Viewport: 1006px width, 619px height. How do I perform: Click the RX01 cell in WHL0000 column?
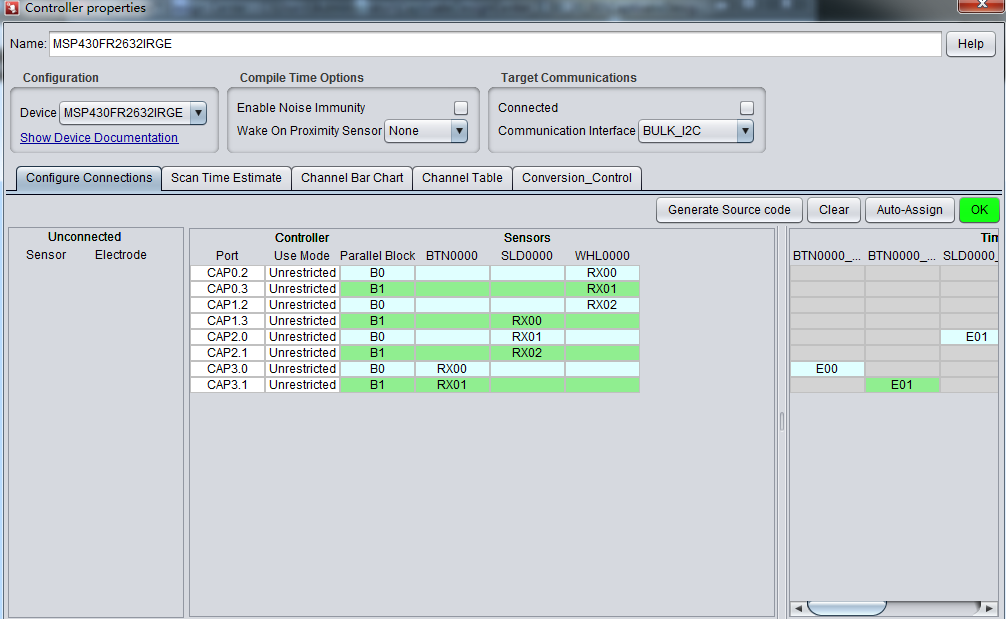point(602,289)
